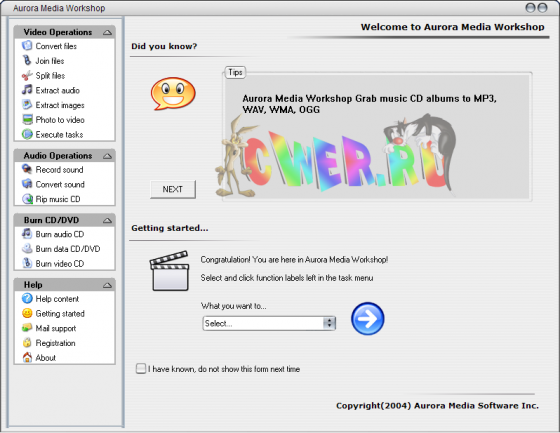Click the Record sound icon
The image size is (560, 433).
tap(27, 169)
